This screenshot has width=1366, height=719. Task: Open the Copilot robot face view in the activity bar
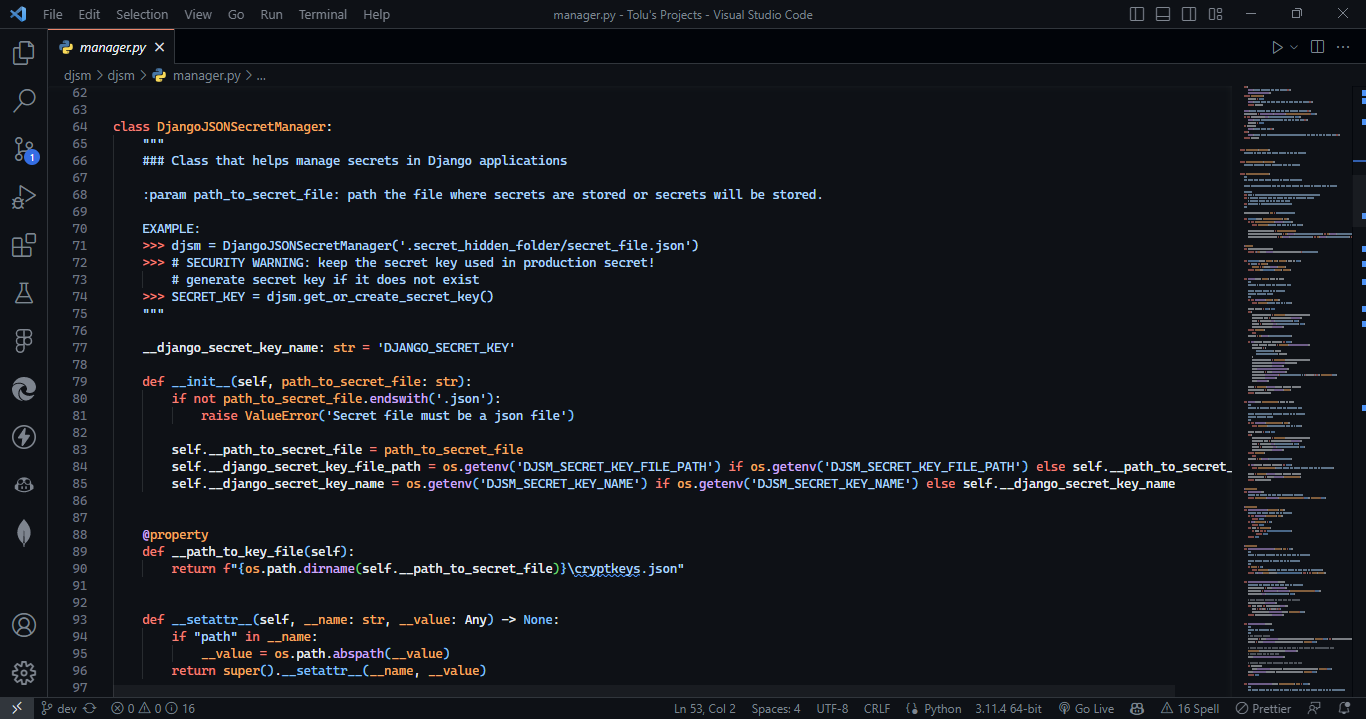point(24,485)
